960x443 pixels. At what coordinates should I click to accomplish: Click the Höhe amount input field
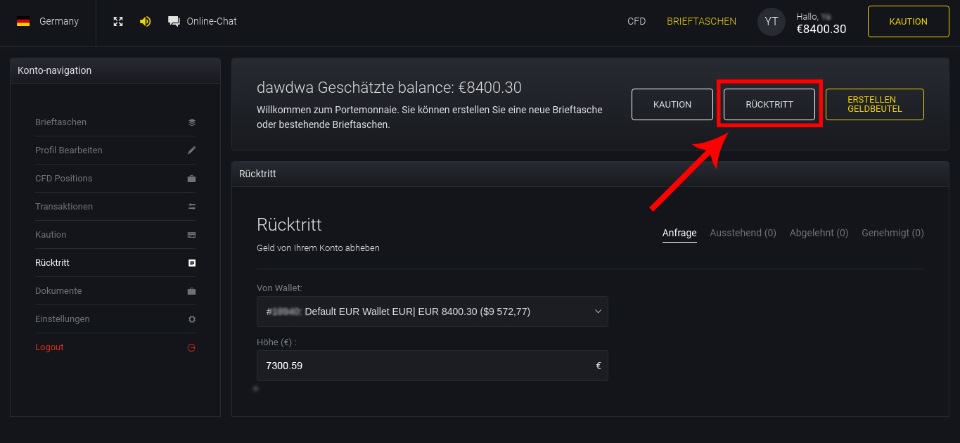432,366
